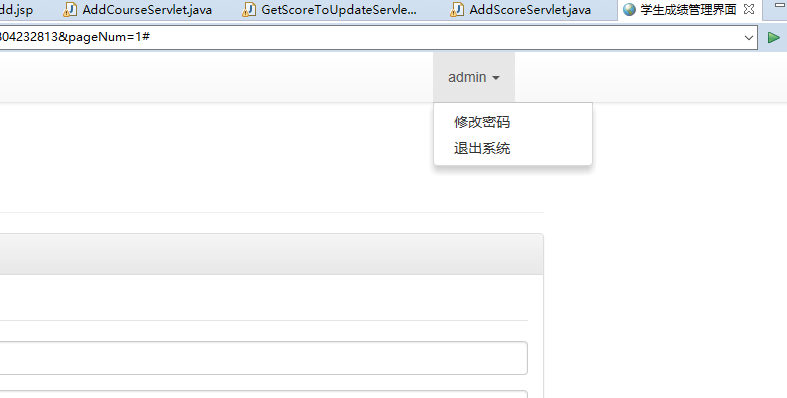This screenshot has height=398, width=787.
Task: Expand the URL history dropdown arrow
Action: (x=749, y=38)
